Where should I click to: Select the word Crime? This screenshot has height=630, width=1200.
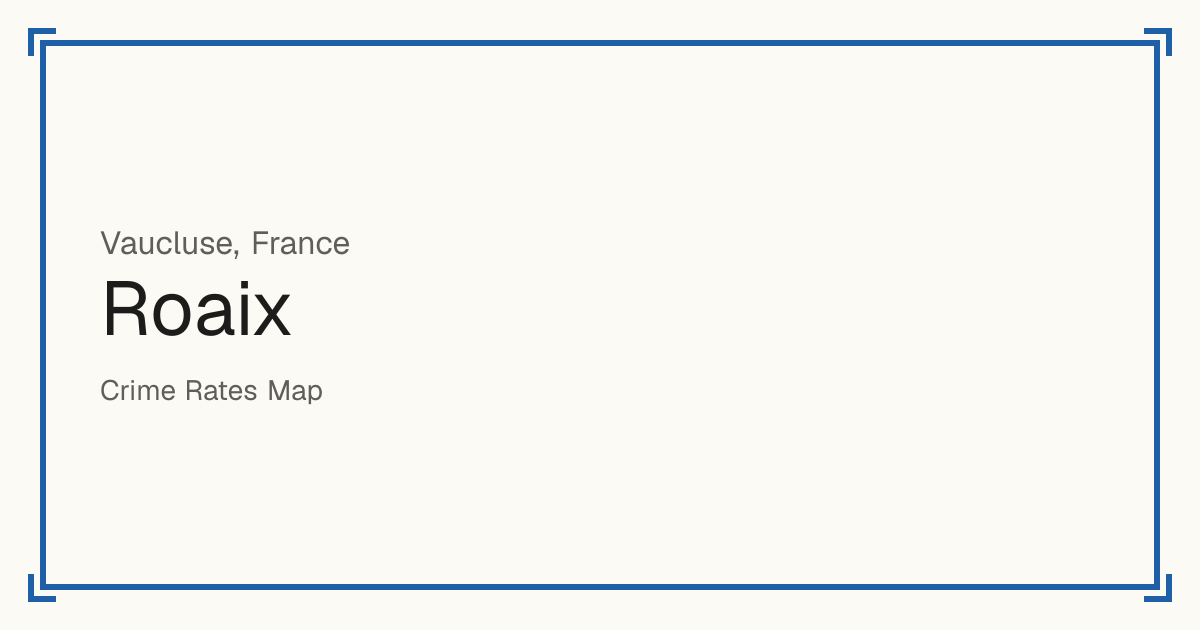click(138, 391)
